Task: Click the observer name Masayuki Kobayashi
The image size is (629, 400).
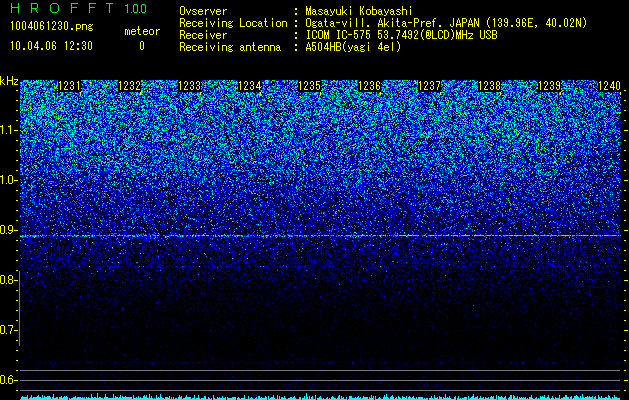Action: (359, 11)
